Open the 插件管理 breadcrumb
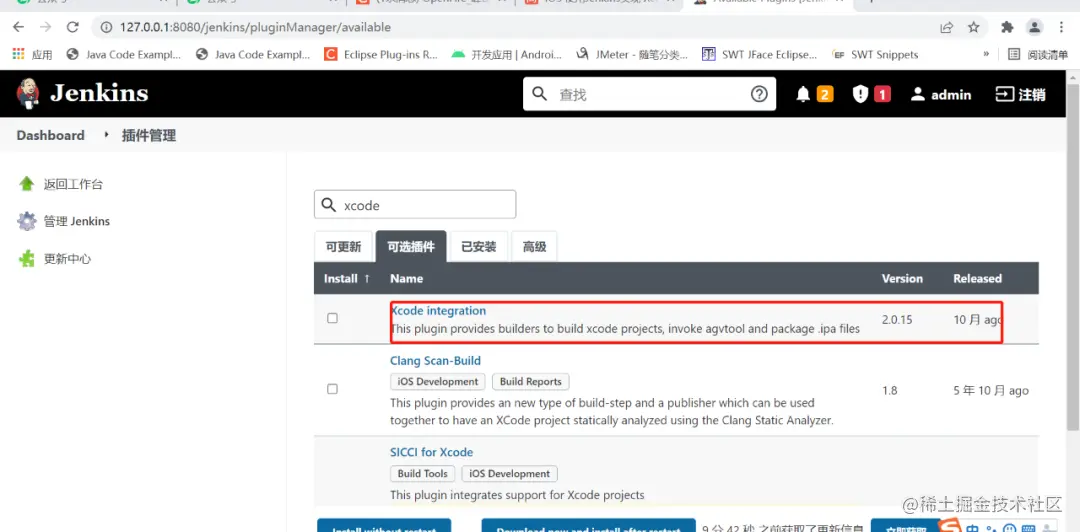1080x532 pixels. [x=149, y=135]
